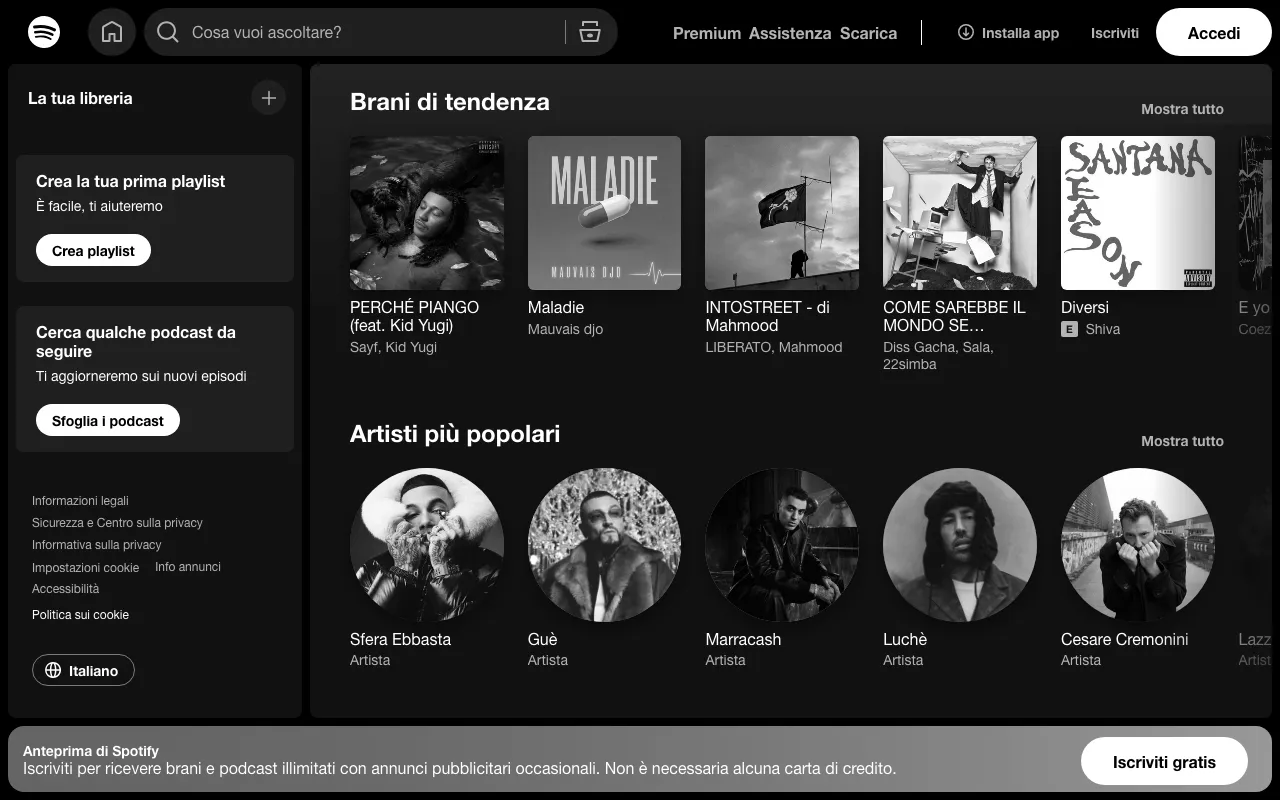Open Marracash artist photo
The width and height of the screenshot is (1280, 800).
click(782, 545)
